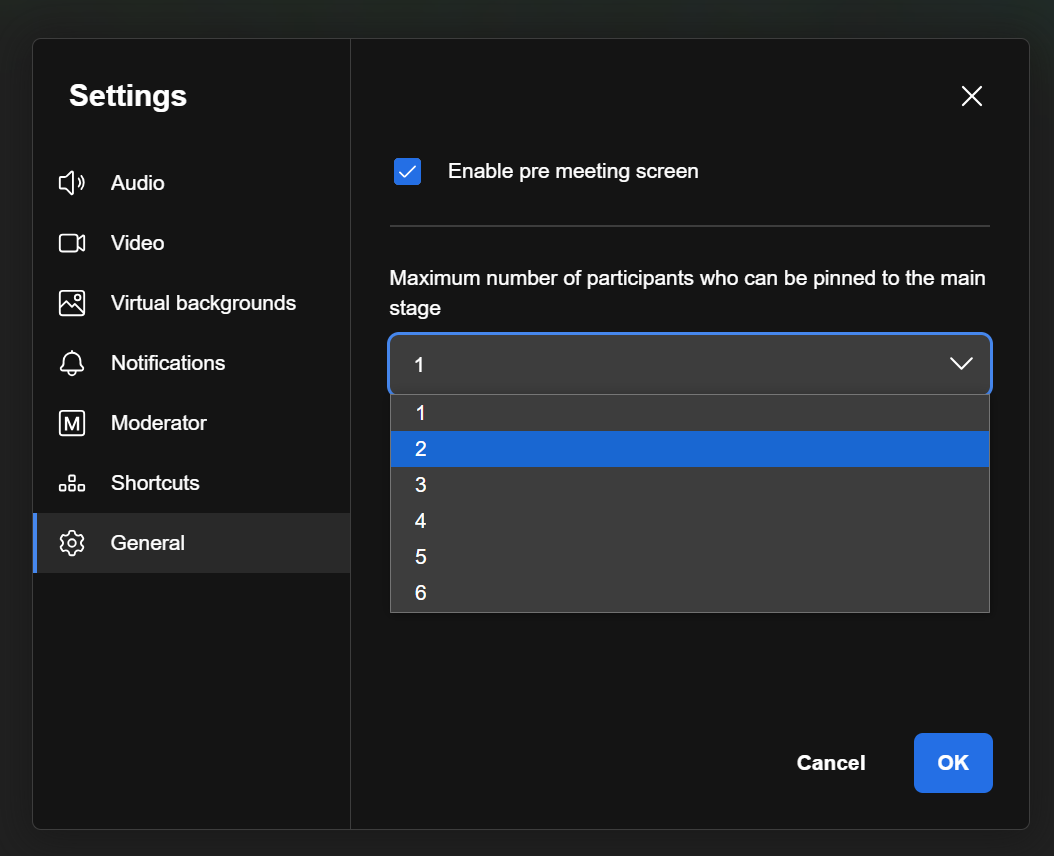Click the gear icon next to General
This screenshot has height=856, width=1054.
(x=71, y=543)
